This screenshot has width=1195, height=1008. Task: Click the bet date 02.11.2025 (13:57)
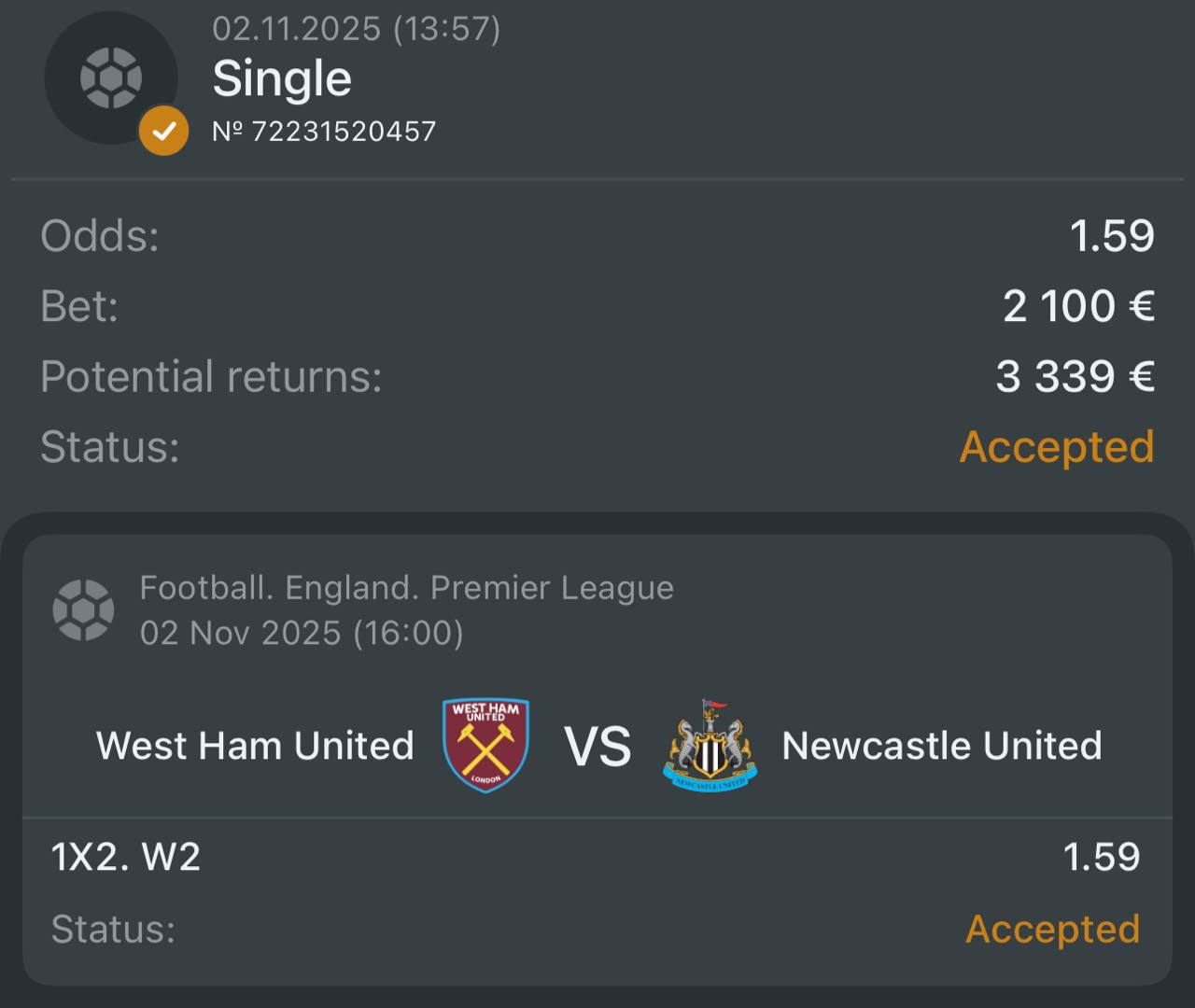pos(356,29)
